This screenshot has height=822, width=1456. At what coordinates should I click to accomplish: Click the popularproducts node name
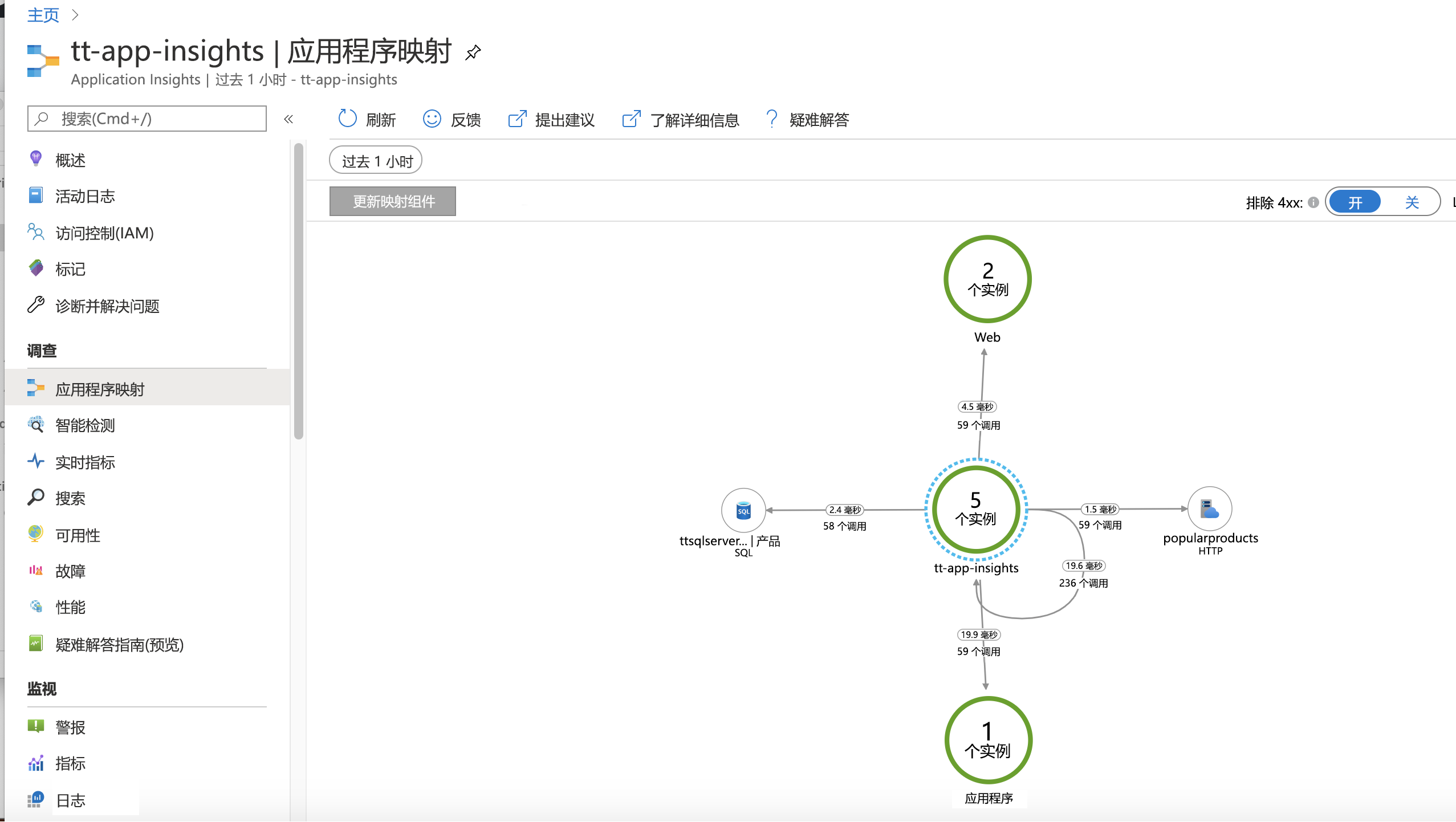tap(1210, 538)
